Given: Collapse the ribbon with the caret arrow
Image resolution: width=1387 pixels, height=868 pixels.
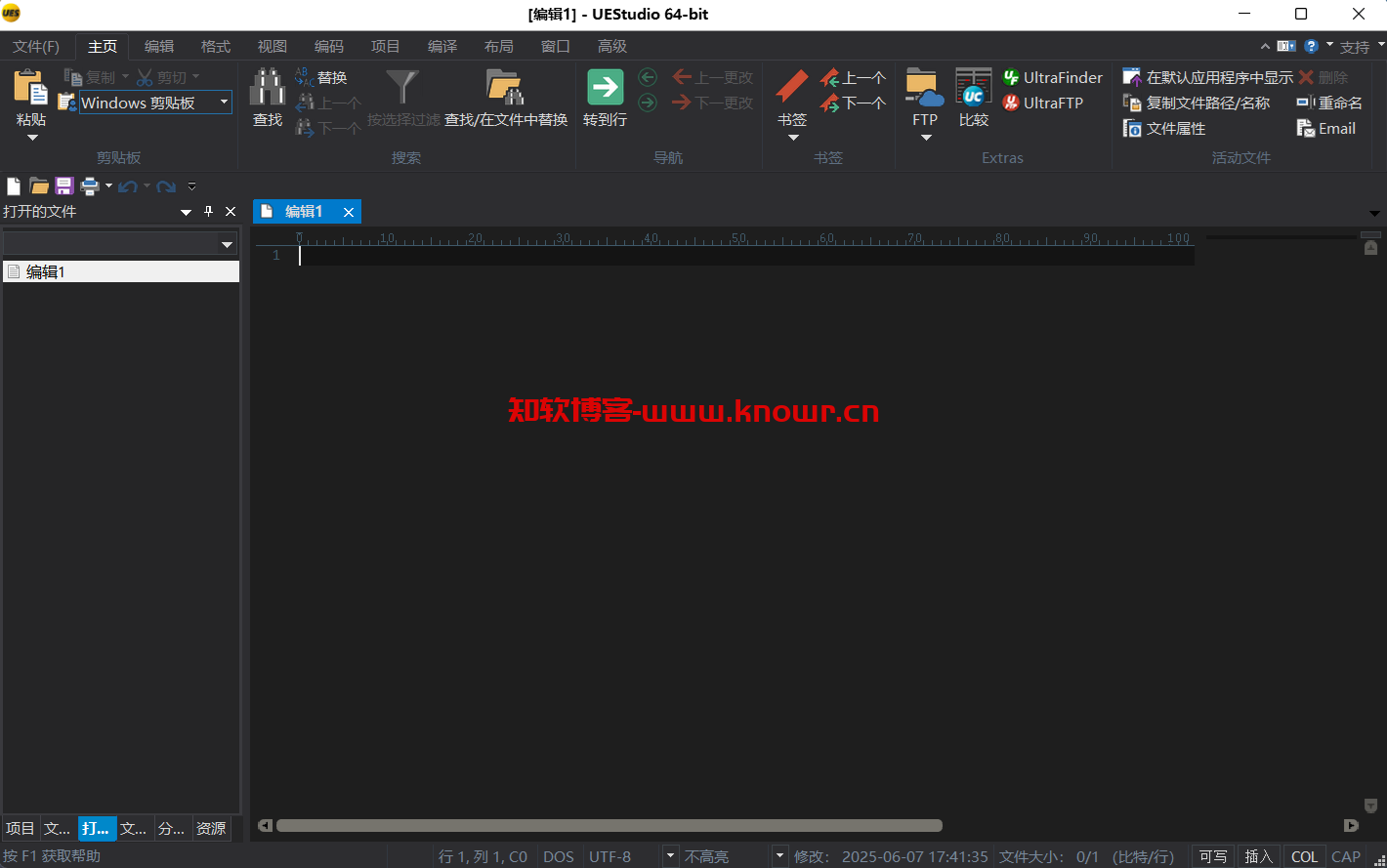Looking at the screenshot, I should point(1265,46).
